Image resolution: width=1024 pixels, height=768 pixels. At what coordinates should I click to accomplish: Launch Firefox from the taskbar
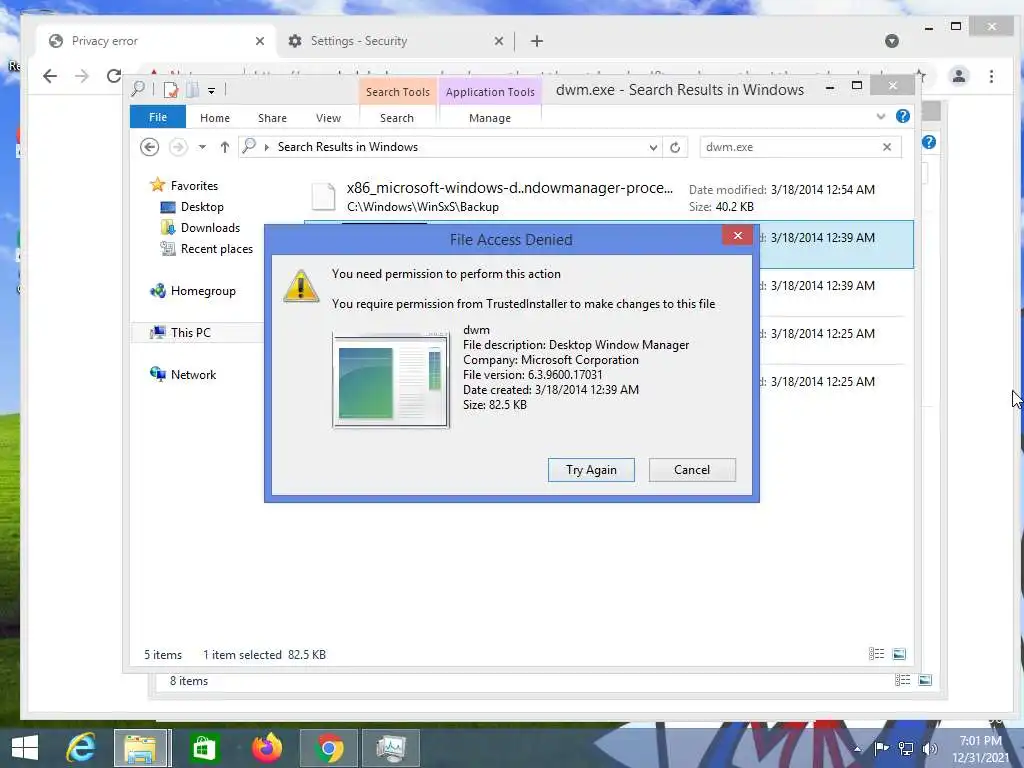click(x=266, y=748)
